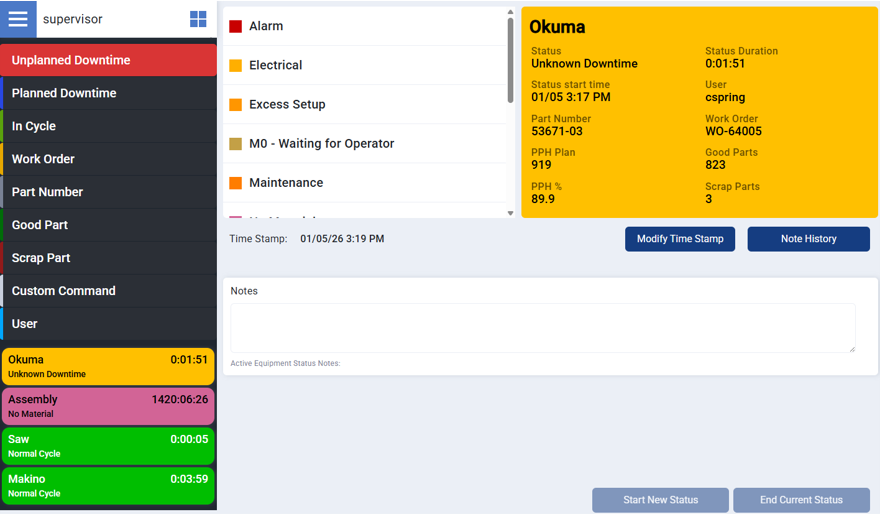This screenshot has height=514, width=880.
Task: Click user value cspring
Action: coord(725,98)
